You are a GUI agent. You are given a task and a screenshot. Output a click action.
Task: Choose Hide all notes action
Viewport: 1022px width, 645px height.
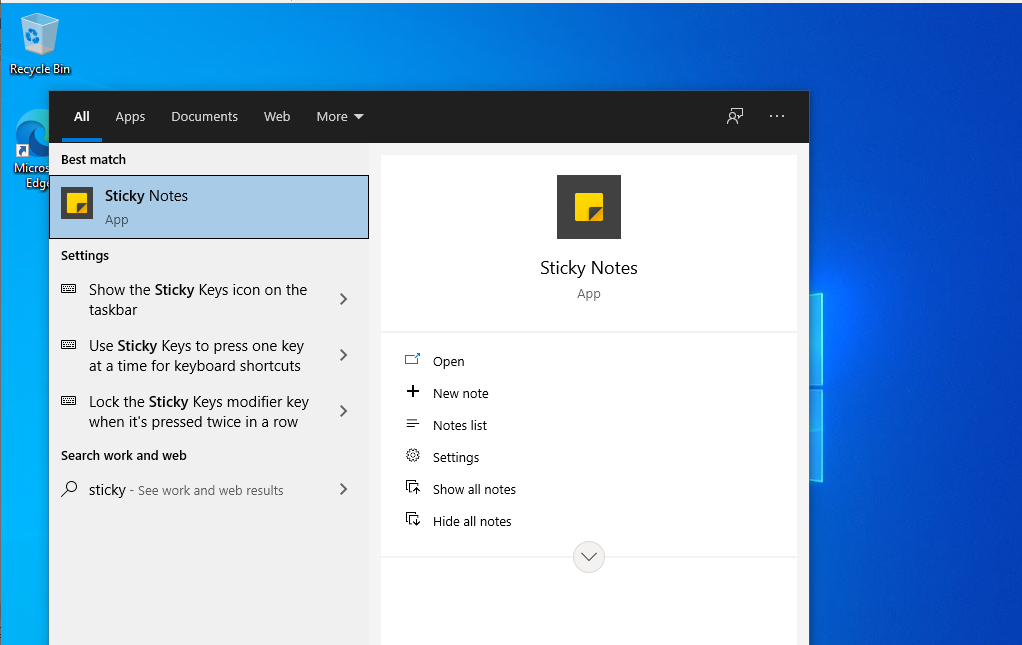(473, 521)
